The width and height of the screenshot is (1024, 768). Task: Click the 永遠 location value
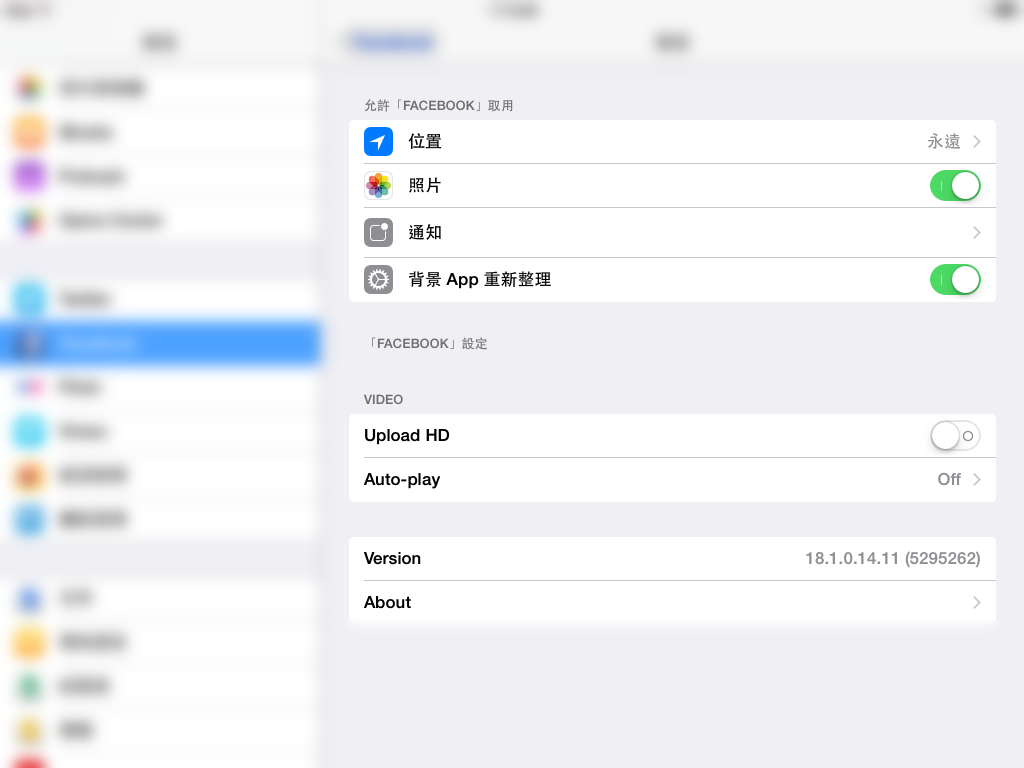click(x=944, y=142)
